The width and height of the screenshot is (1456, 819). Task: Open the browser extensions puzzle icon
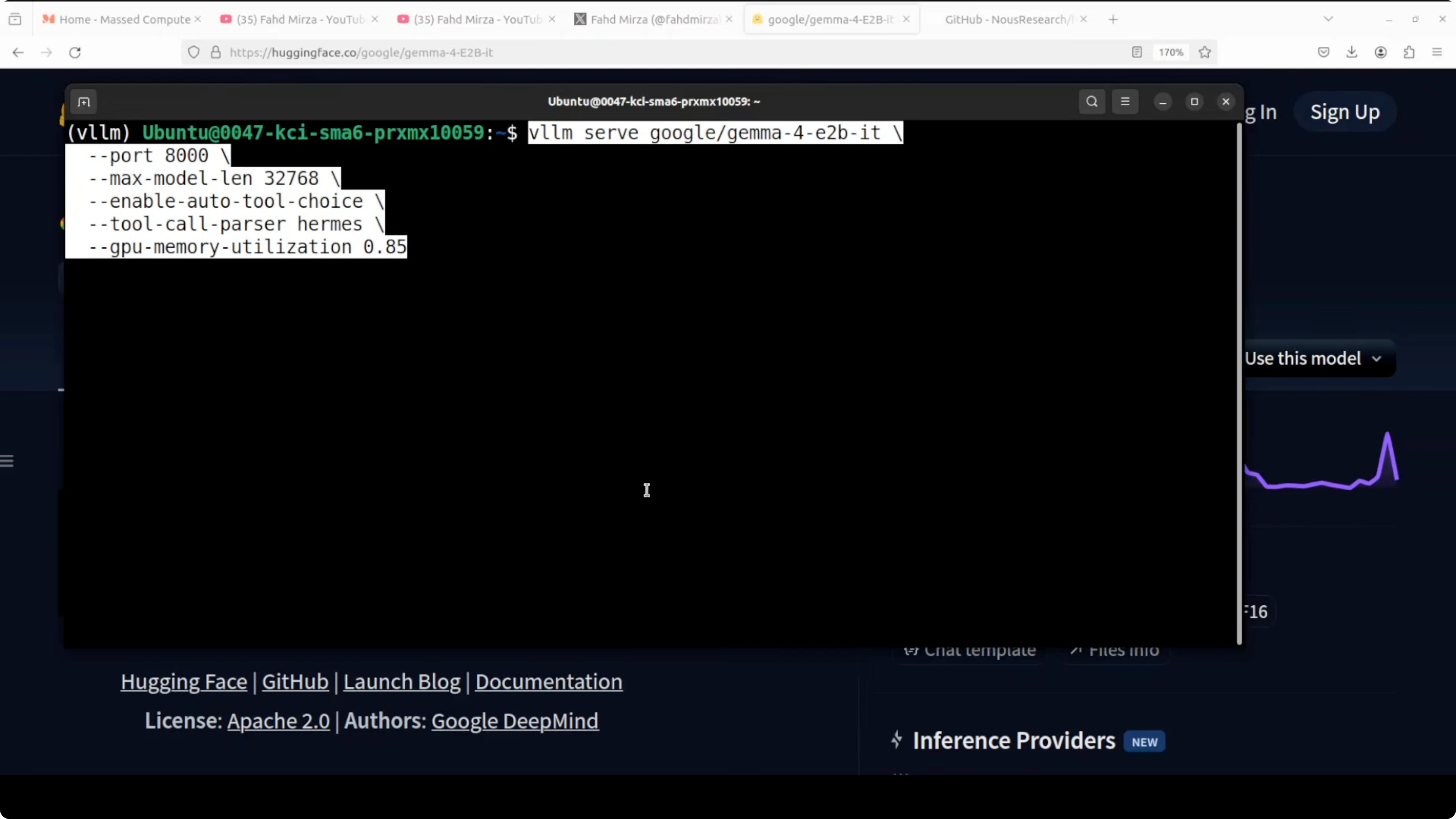1409,53
